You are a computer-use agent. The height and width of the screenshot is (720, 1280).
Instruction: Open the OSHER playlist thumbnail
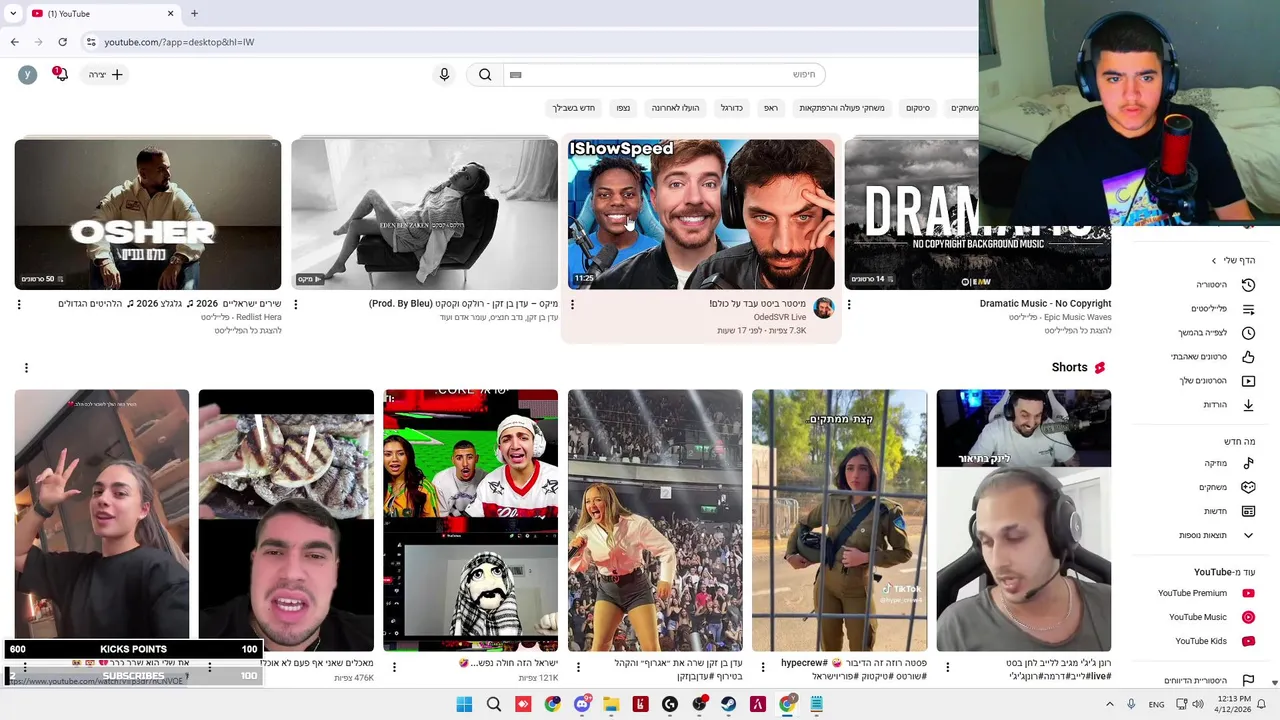click(148, 214)
